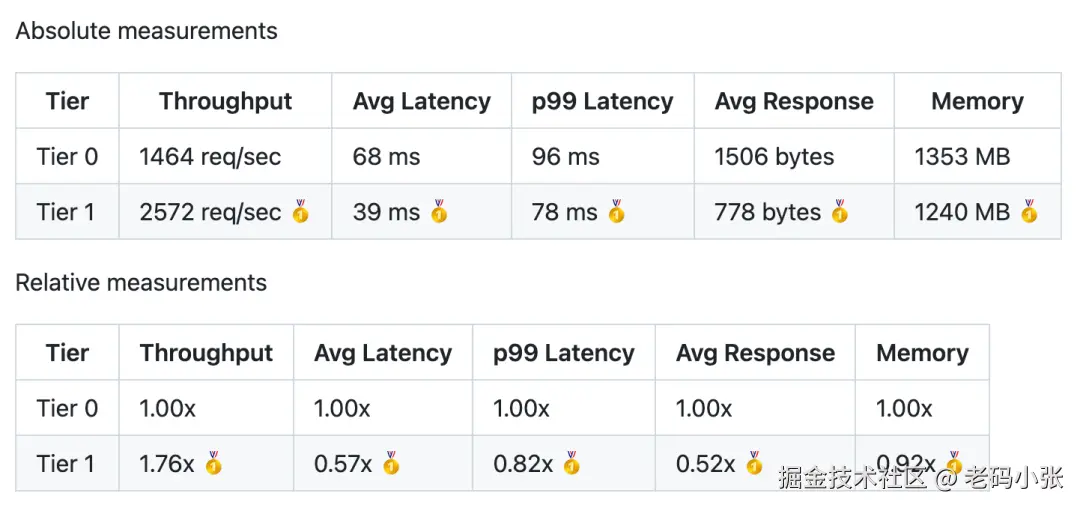Click the medal icon next to 1240 MB
This screenshot has height=508, width=1080.
(1029, 212)
